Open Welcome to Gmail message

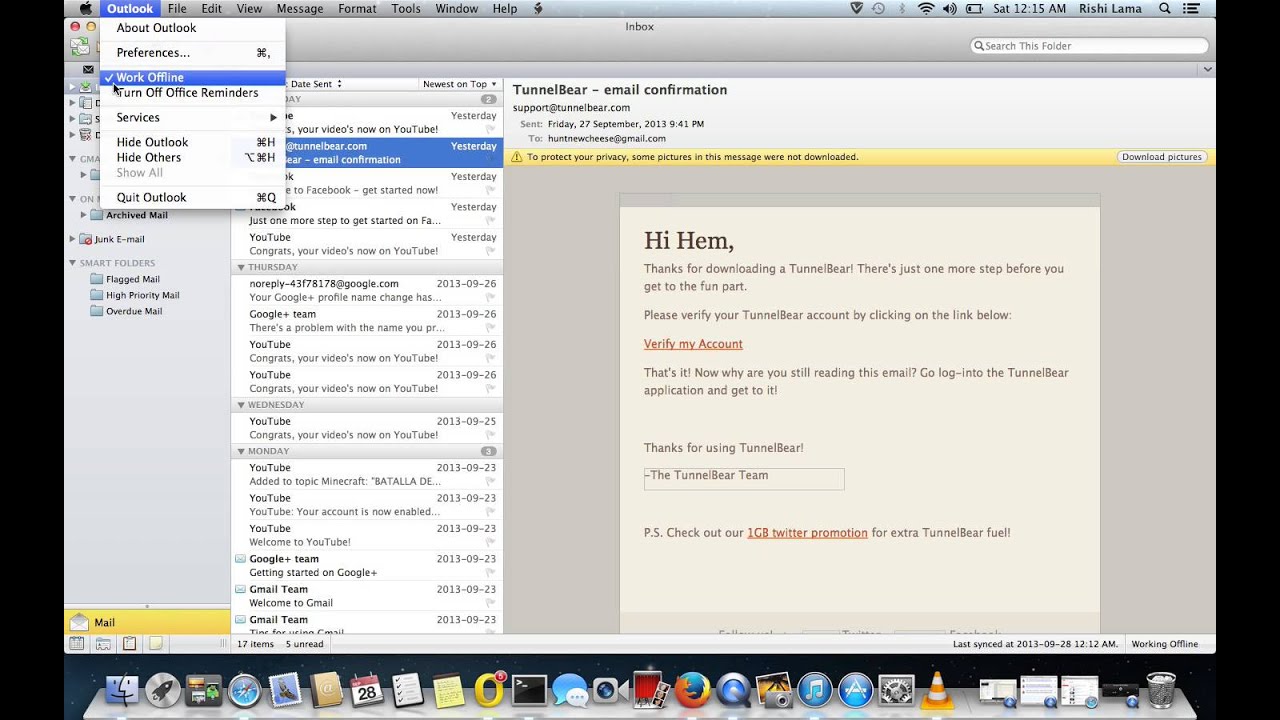point(367,596)
